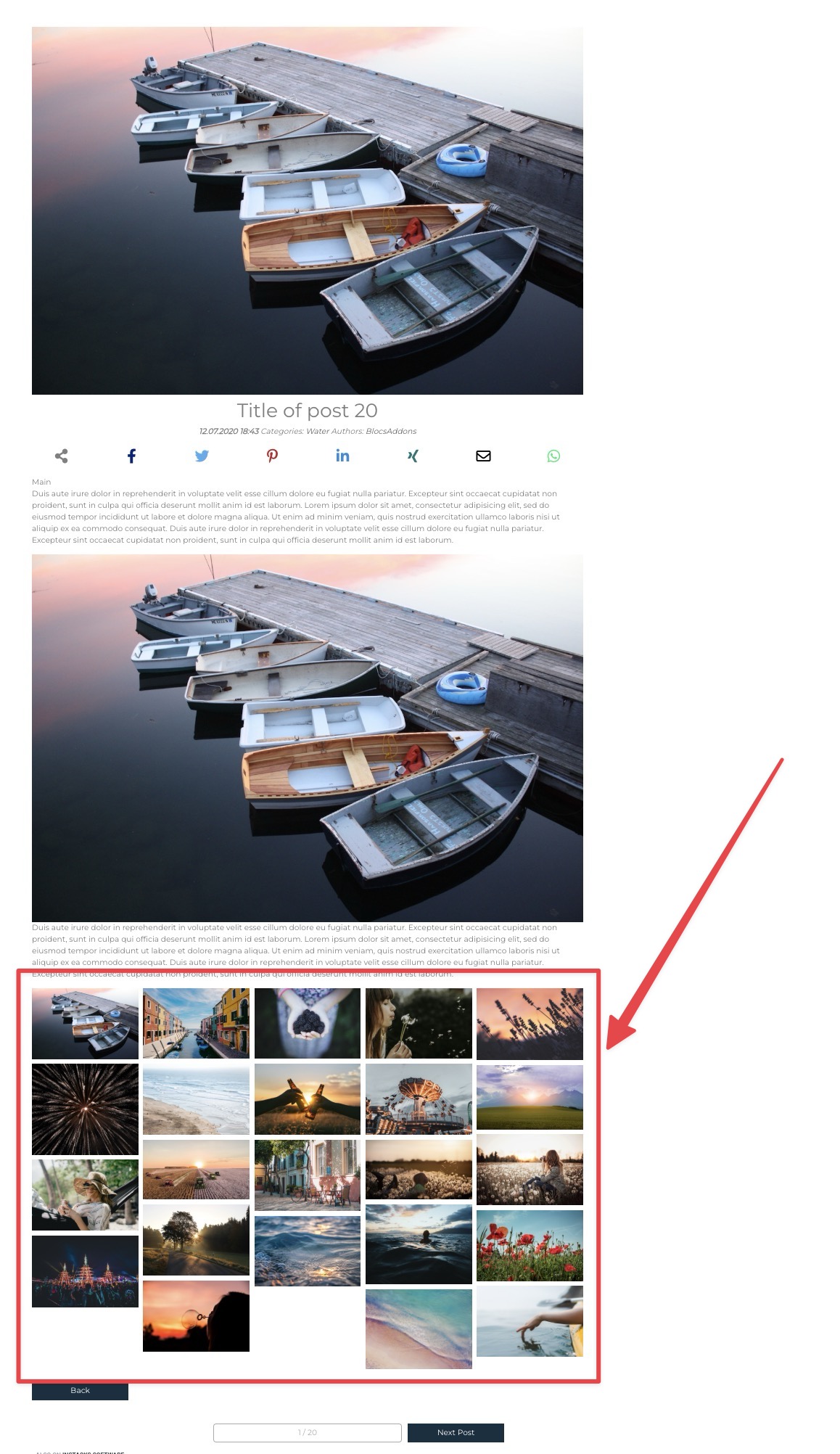Open the hands holding blackberries thumbnail
Screen dimensions: 840x1454
308,1023
